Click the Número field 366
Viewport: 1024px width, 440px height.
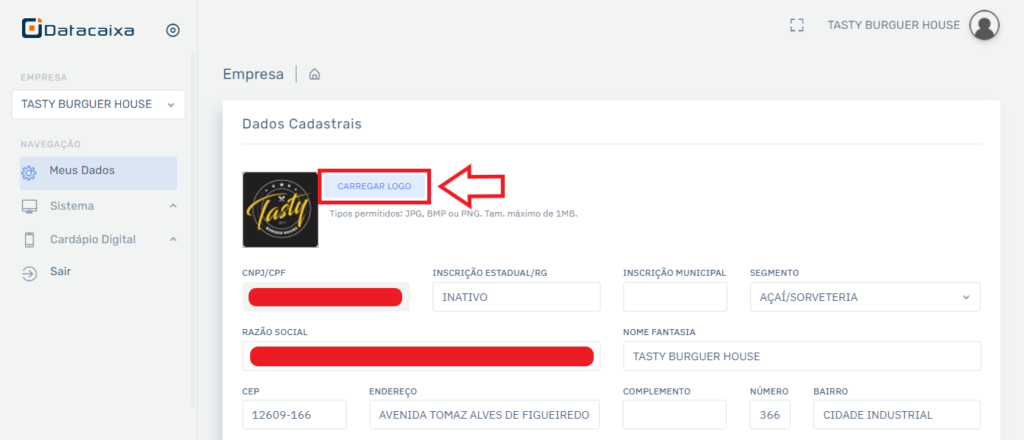(770, 415)
